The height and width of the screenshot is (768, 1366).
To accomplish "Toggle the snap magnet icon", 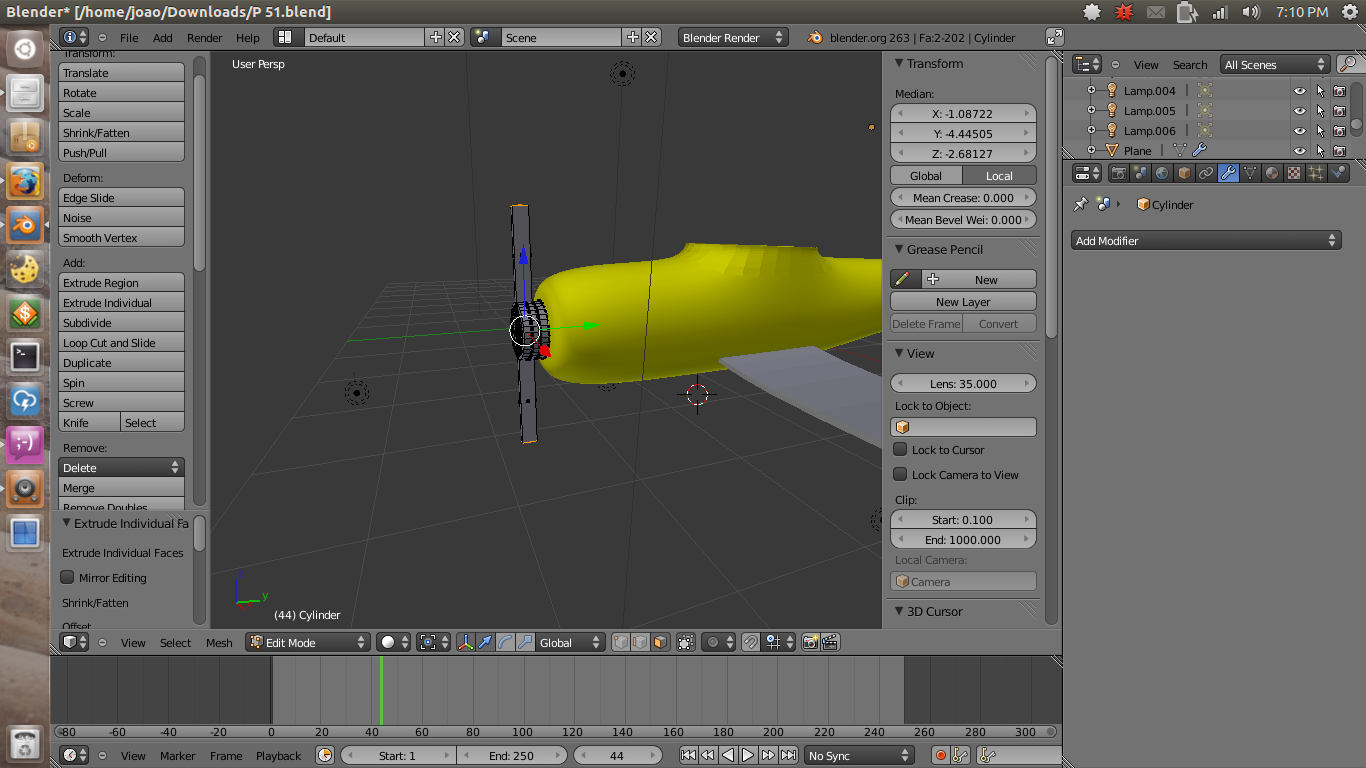I will pyautogui.click(x=749, y=643).
